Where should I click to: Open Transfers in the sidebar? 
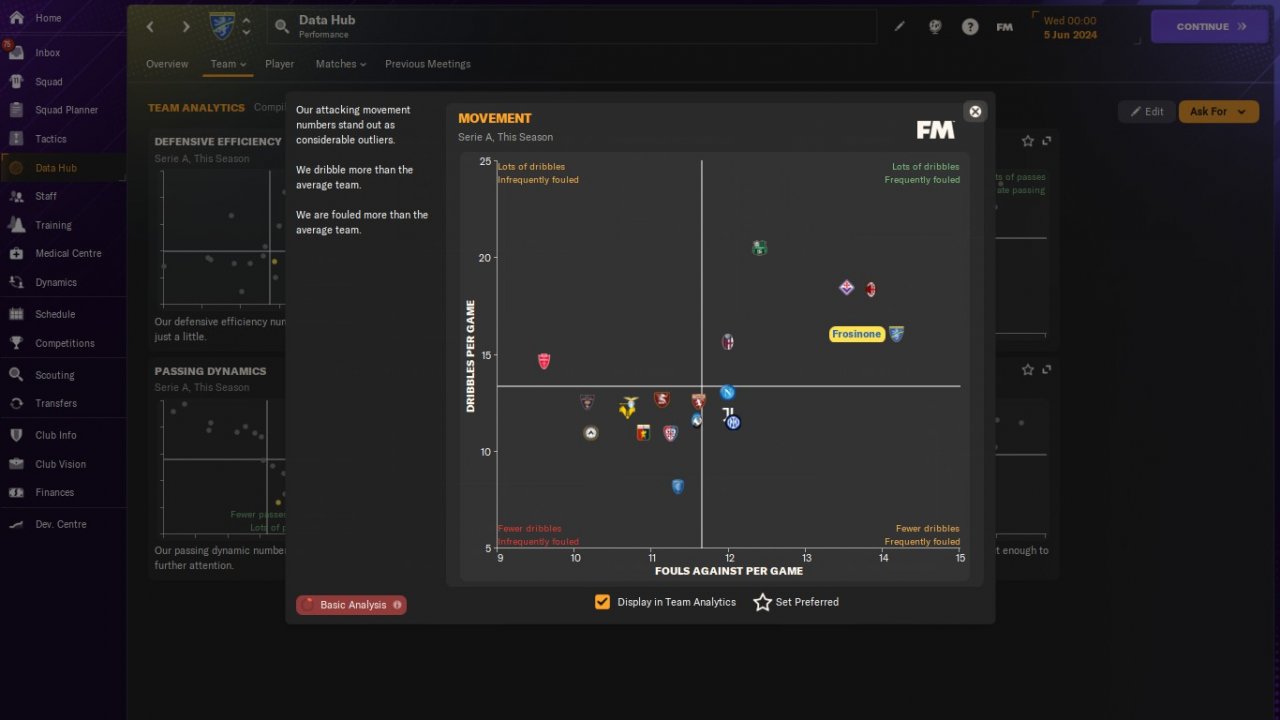[x=56, y=403]
